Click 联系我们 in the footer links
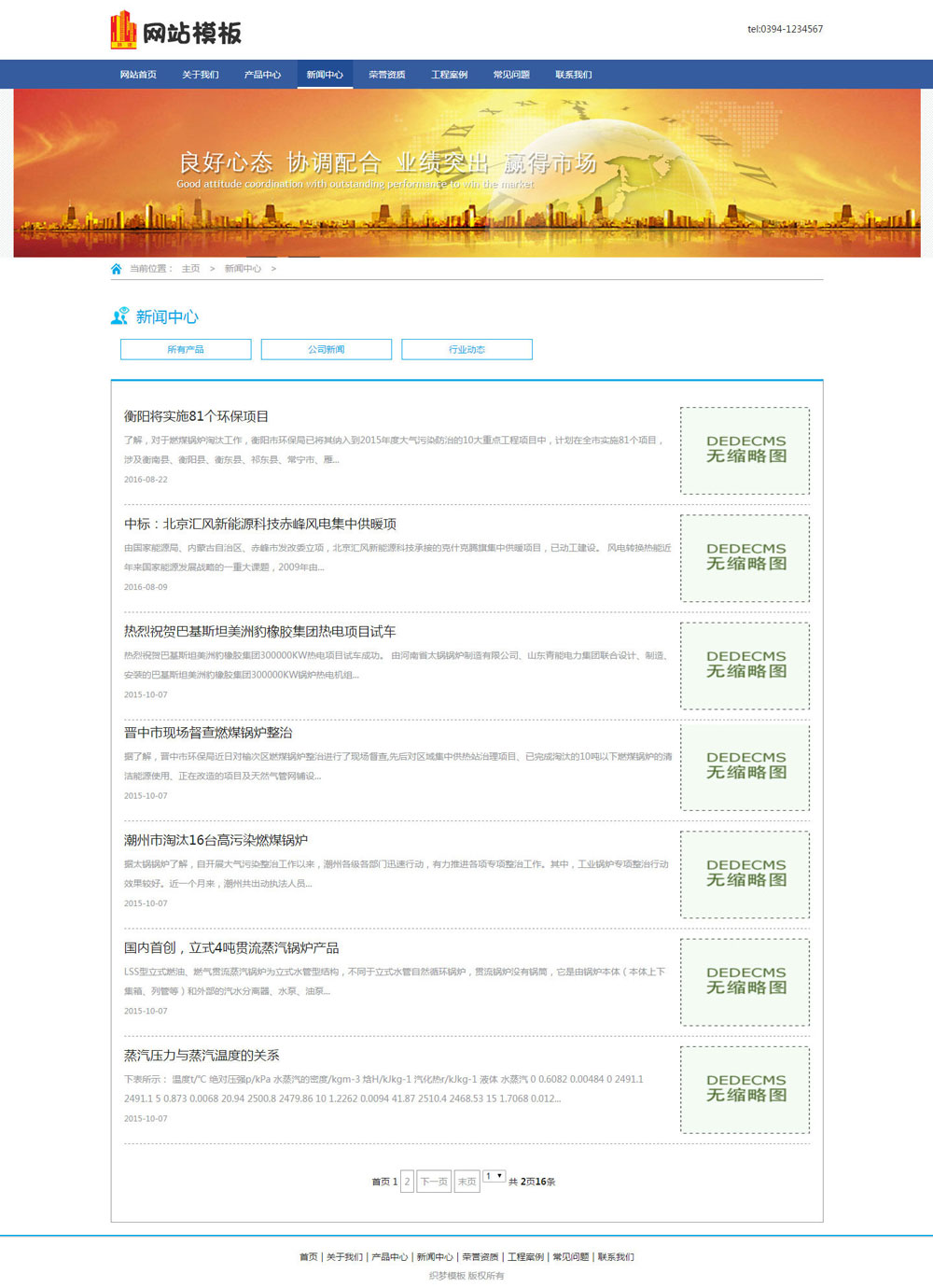The image size is (933, 1288). 615,1257
